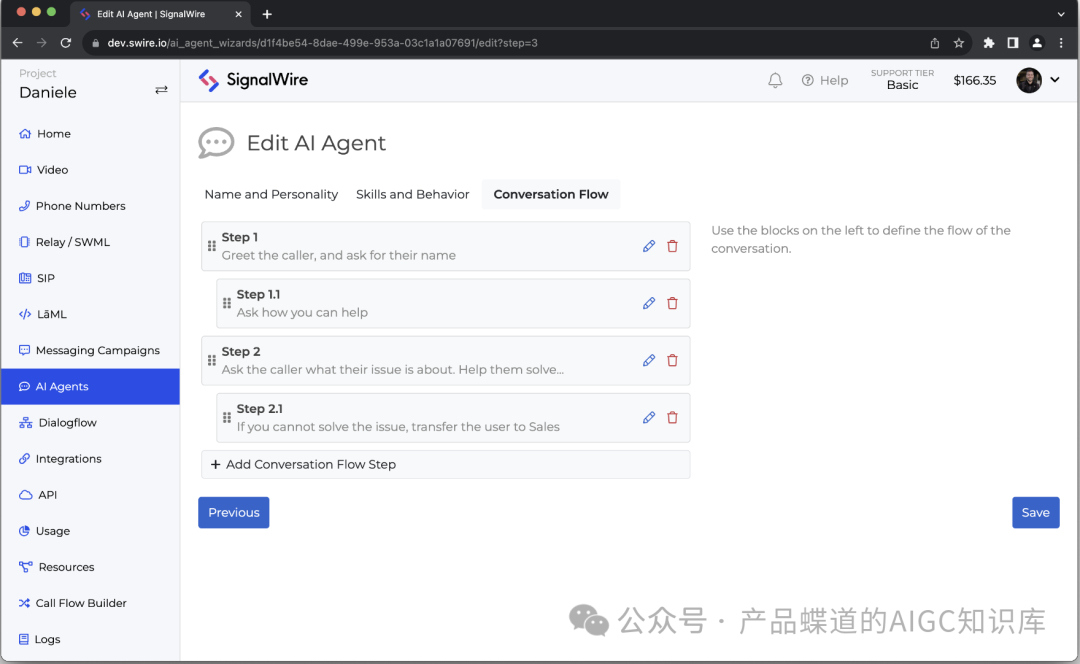Open Home in the sidebar
Viewport: 1080px width, 664px height.
pyautogui.click(x=90, y=134)
